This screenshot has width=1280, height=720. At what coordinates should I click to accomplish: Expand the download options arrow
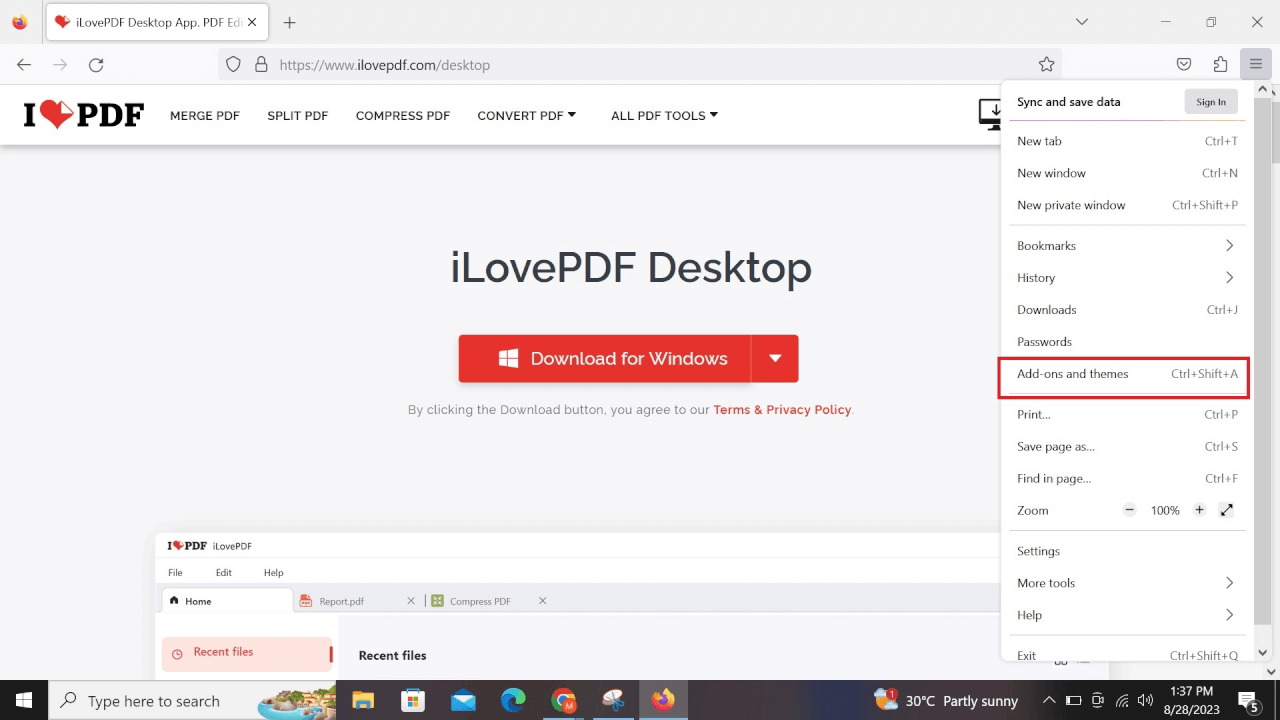[x=775, y=358]
